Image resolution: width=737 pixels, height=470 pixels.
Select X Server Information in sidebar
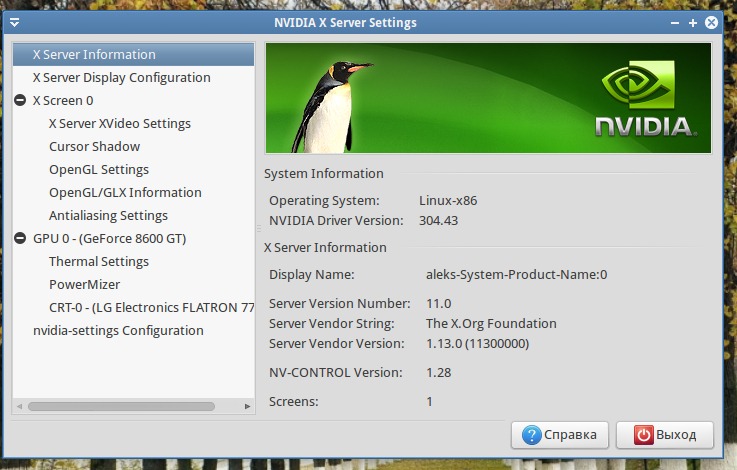point(133,55)
